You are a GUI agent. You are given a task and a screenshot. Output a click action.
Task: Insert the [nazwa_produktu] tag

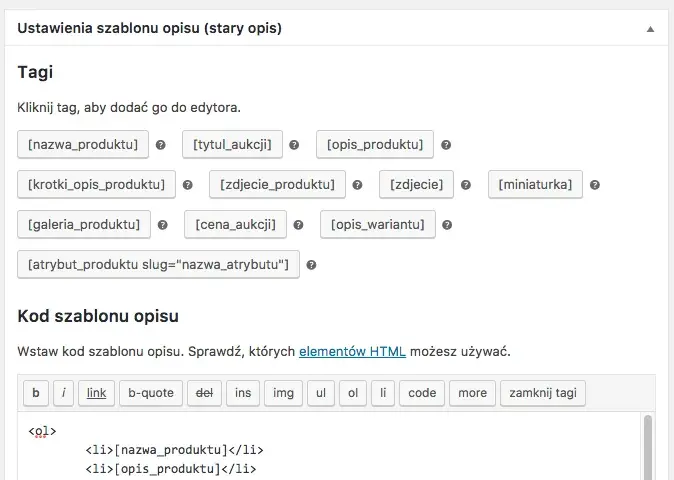pos(83,144)
